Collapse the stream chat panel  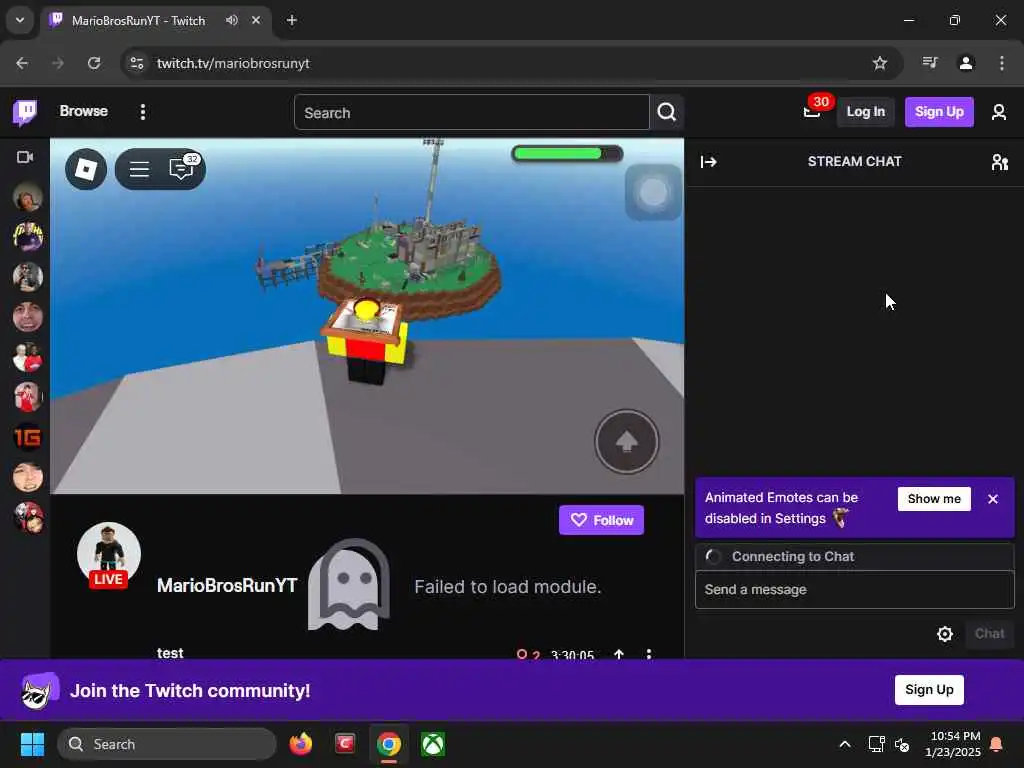tap(709, 161)
